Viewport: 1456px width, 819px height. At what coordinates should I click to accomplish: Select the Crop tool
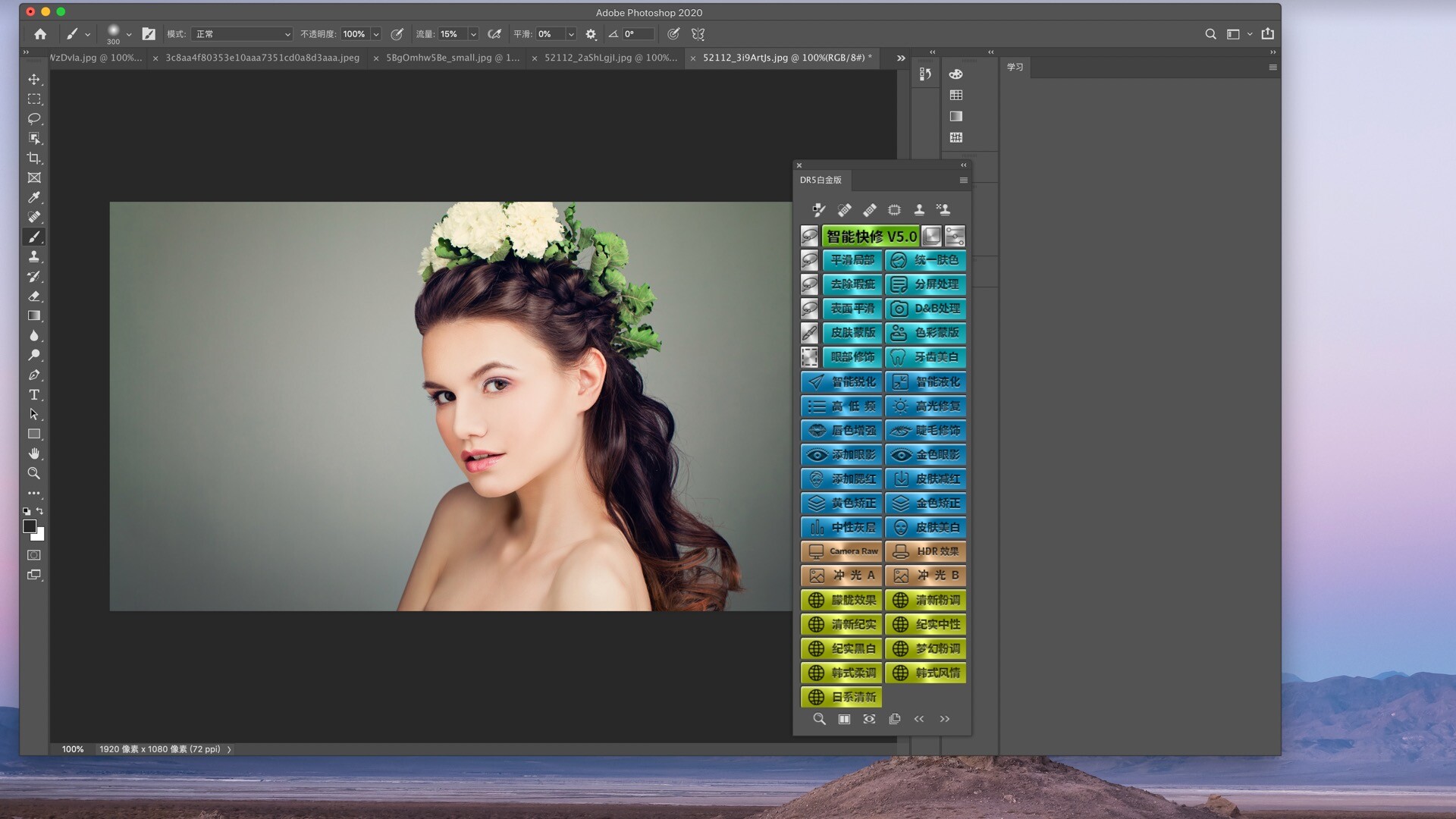(x=34, y=158)
